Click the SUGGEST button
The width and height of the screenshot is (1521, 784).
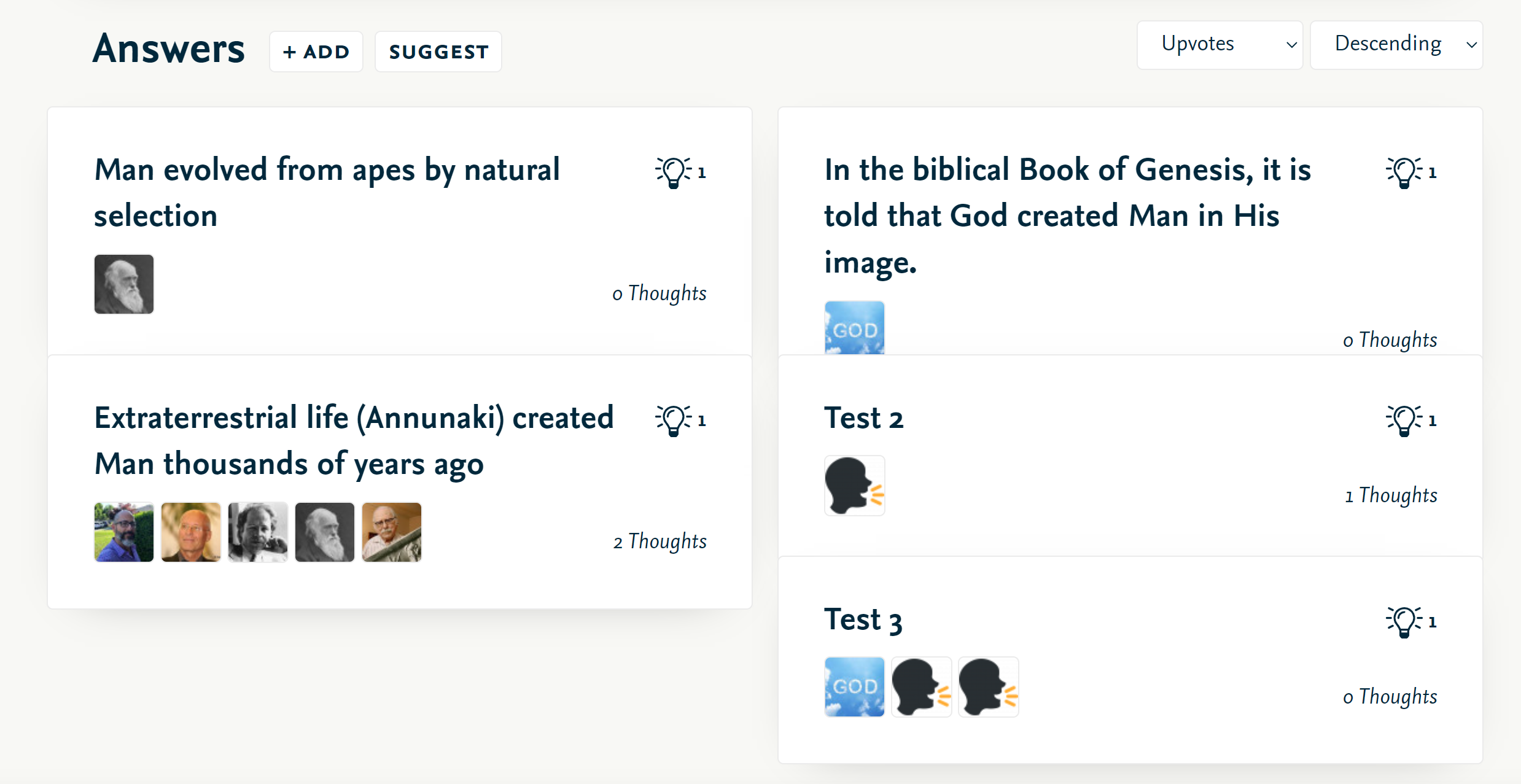pyautogui.click(x=438, y=52)
